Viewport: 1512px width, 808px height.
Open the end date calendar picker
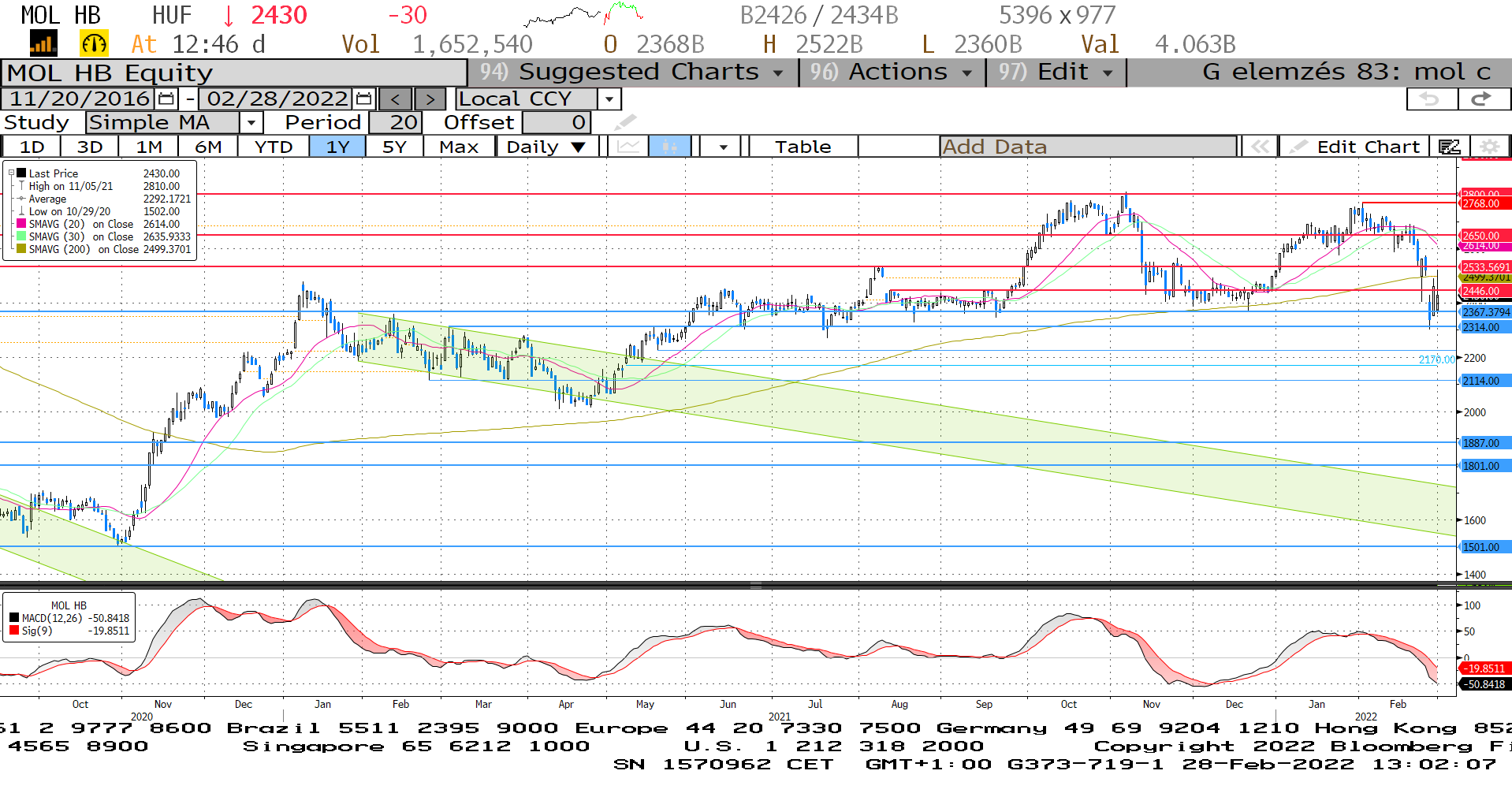point(363,99)
